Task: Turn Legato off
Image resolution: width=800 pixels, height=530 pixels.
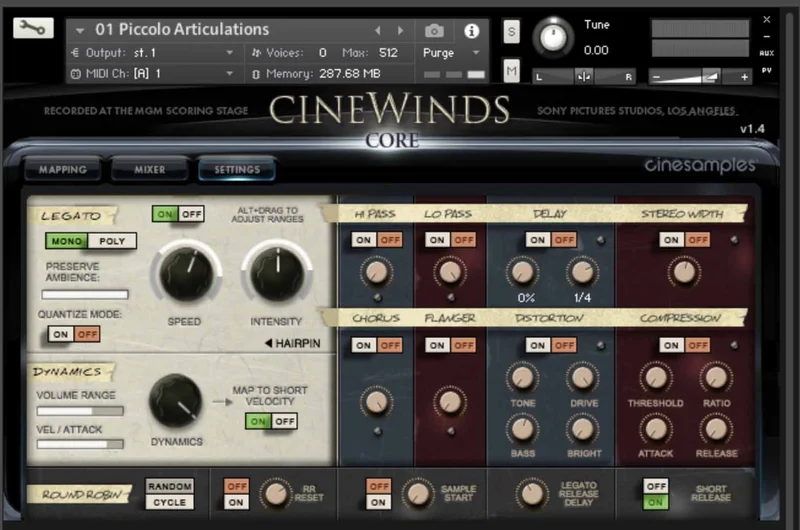Action: [x=191, y=214]
